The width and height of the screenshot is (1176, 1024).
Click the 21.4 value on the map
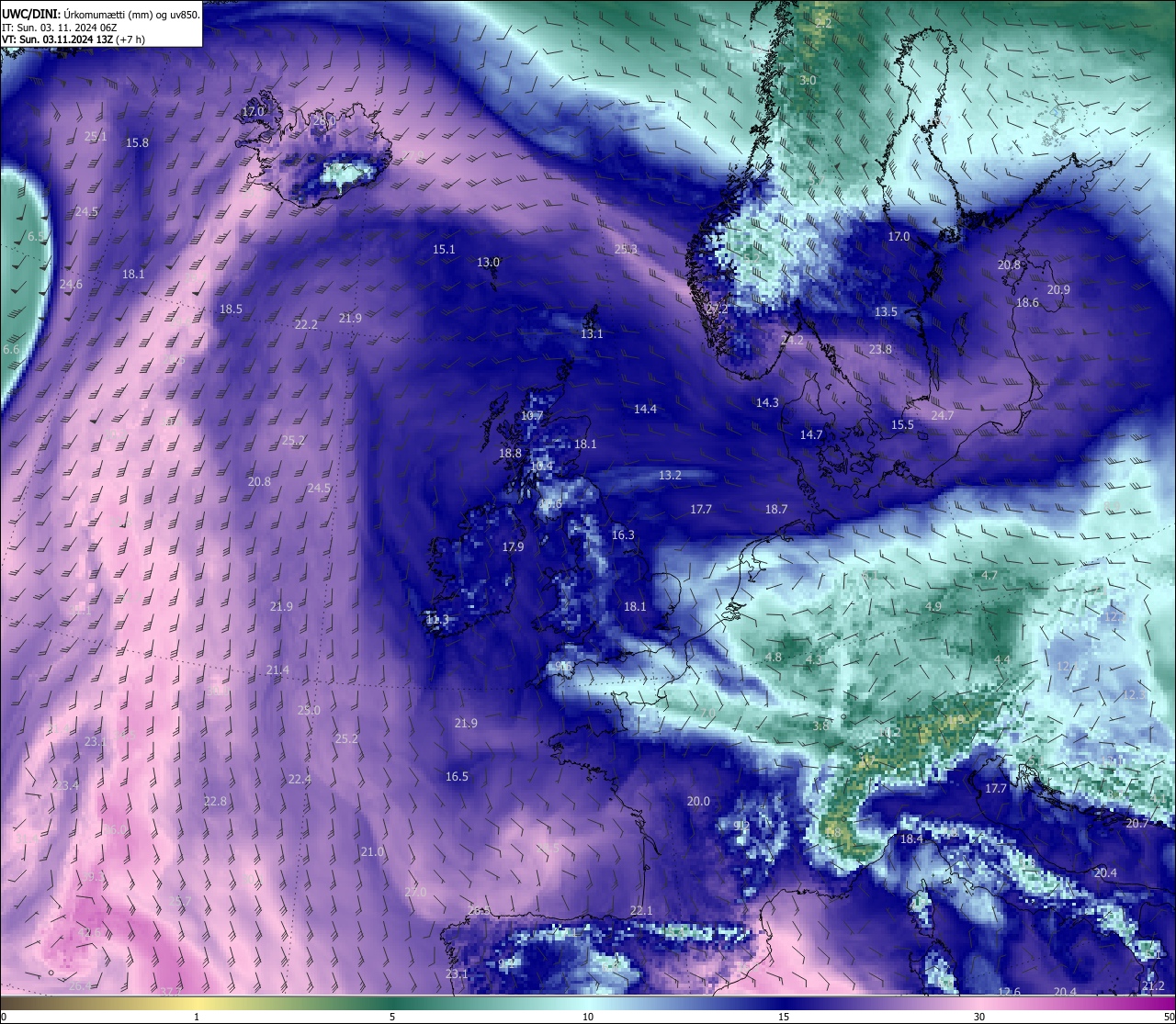(277, 670)
